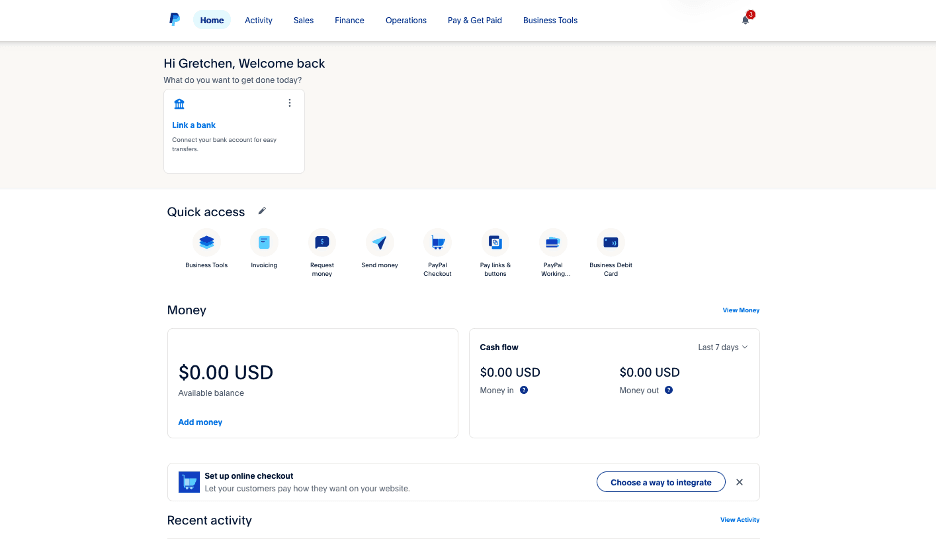
Task: Click Choose a way to integrate button
Action: pos(661,482)
